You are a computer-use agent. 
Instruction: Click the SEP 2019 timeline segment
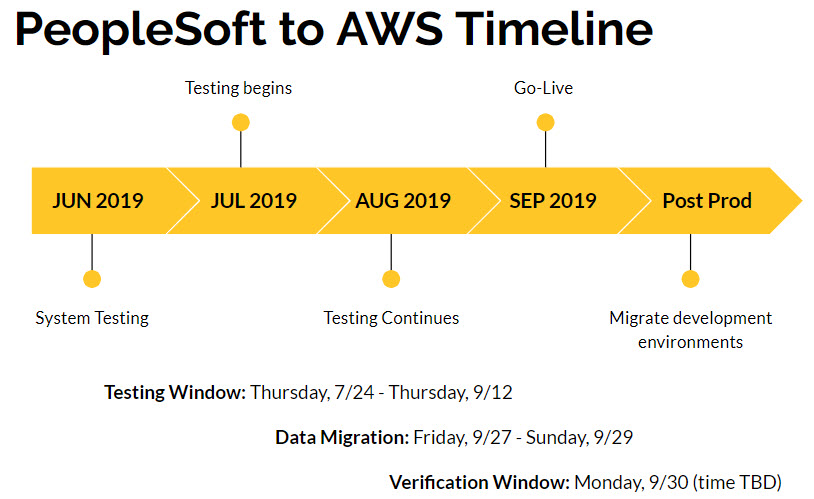click(553, 200)
